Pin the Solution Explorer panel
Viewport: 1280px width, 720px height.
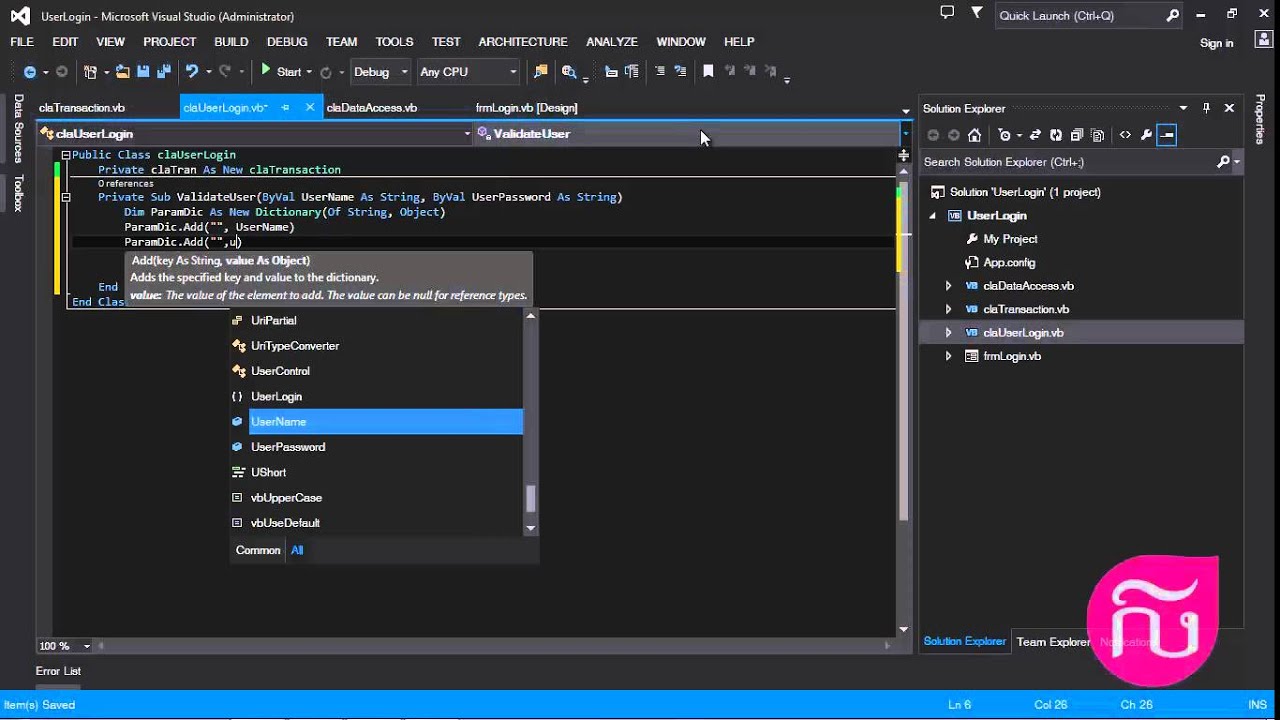1206,108
